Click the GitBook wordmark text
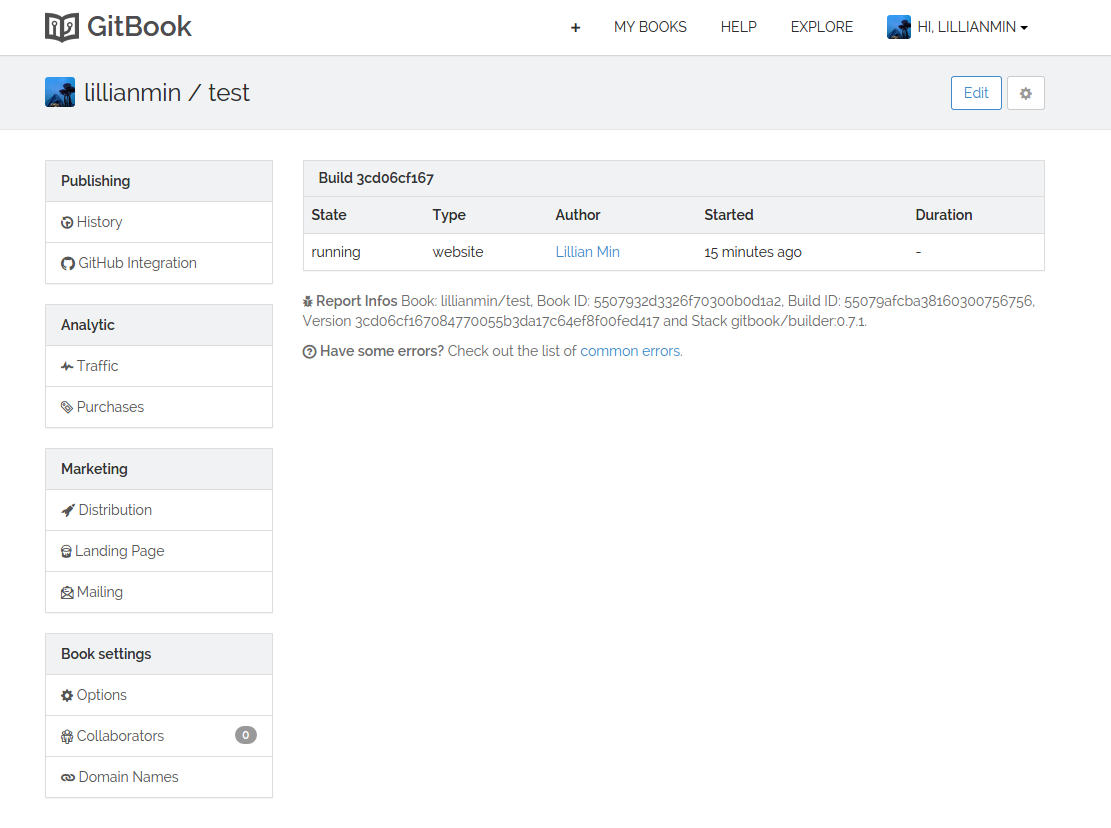 (139, 27)
